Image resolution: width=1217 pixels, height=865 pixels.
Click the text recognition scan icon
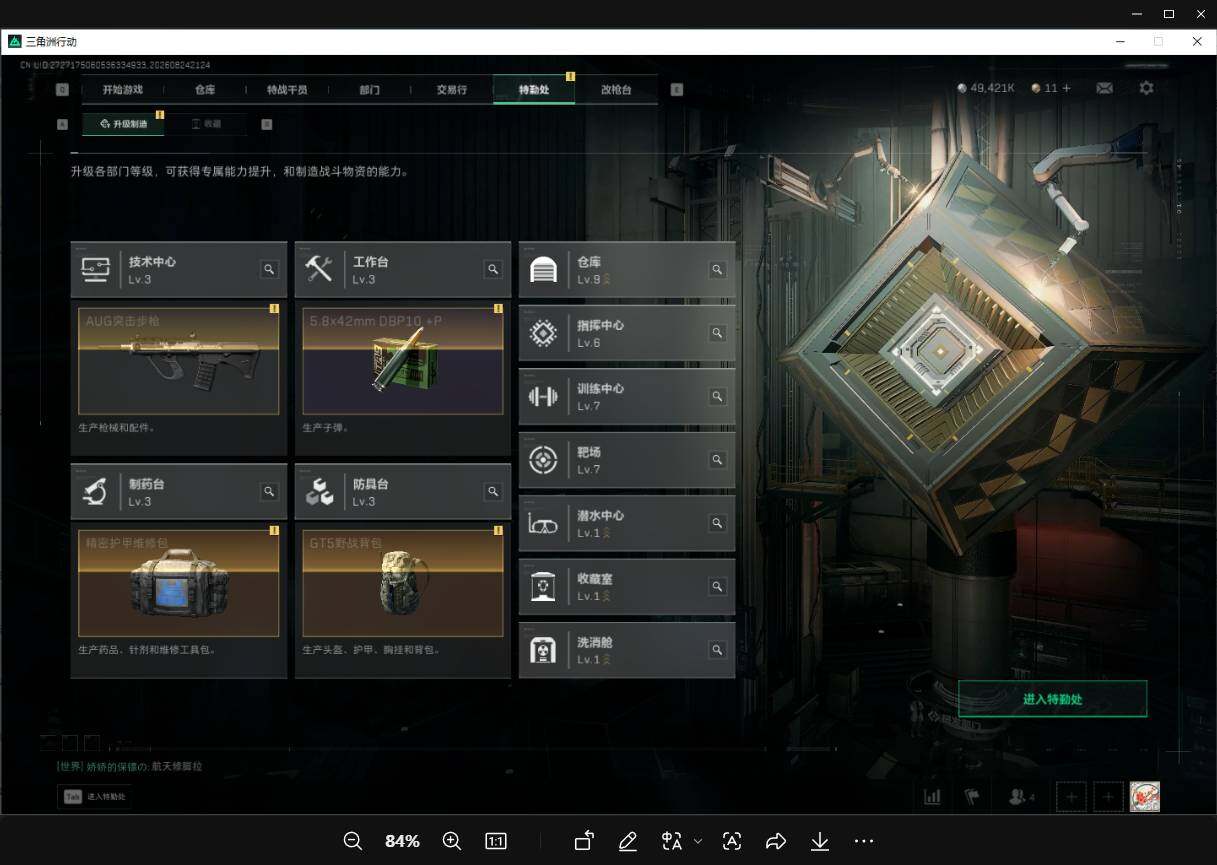click(732, 841)
